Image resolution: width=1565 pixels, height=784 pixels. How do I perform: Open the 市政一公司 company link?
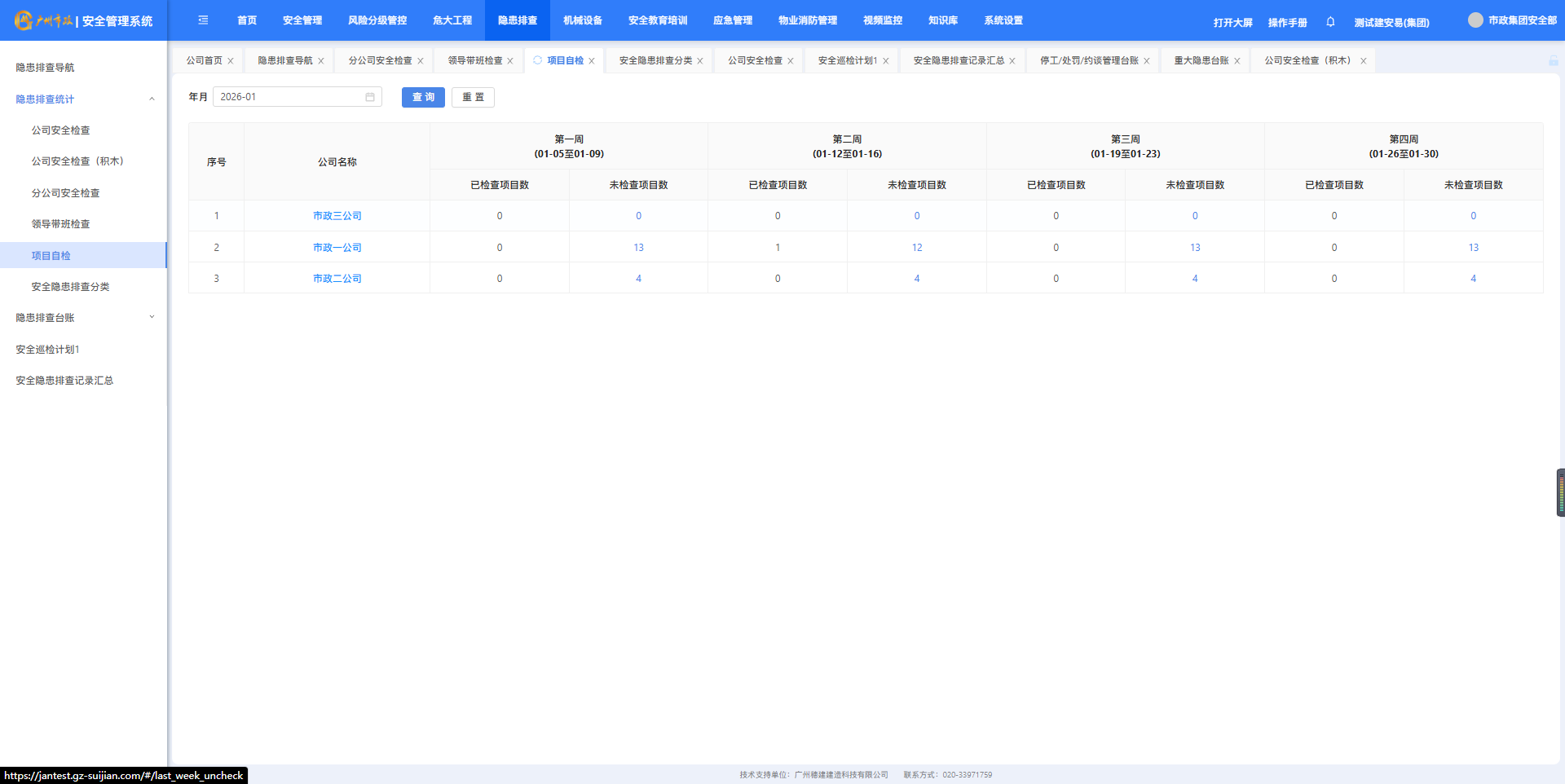[337, 248]
